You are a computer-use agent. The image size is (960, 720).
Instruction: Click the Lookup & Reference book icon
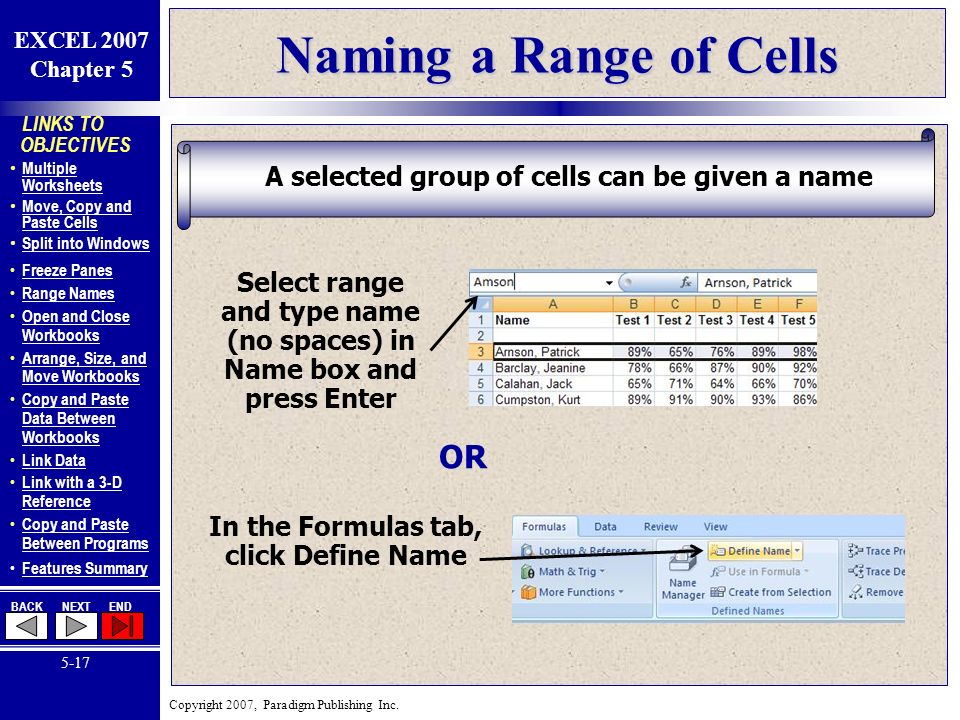pos(527,550)
